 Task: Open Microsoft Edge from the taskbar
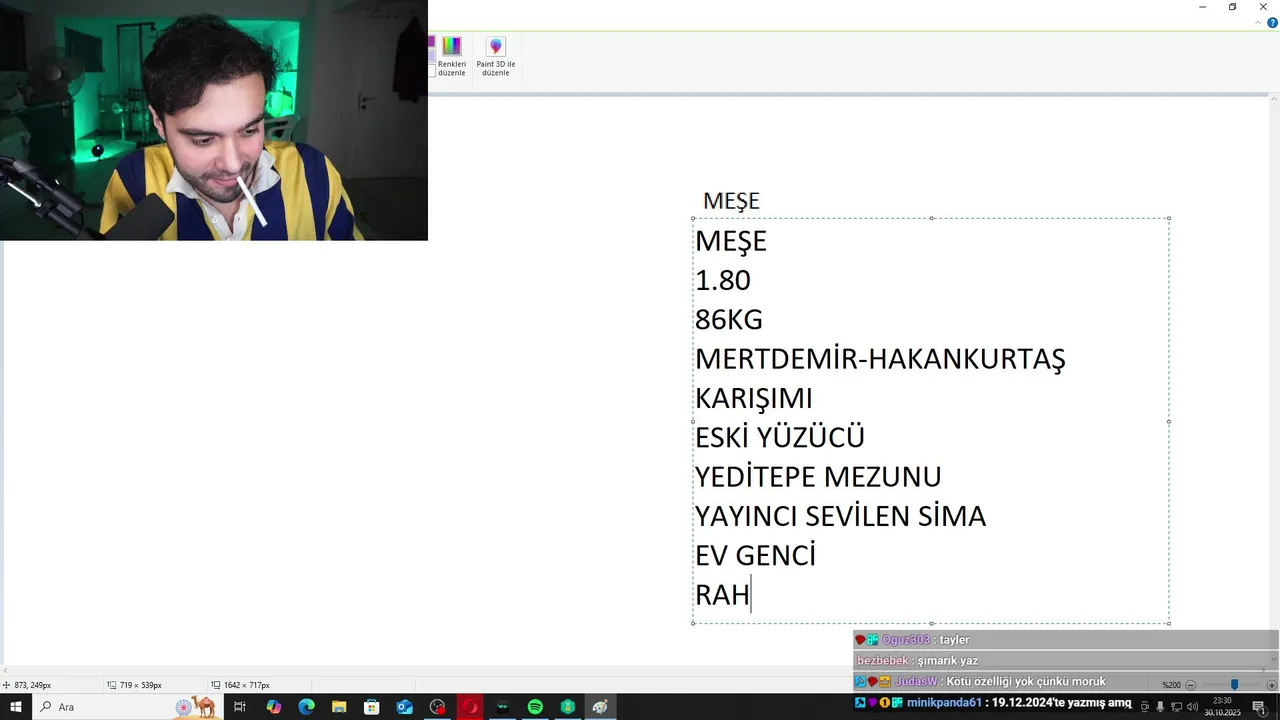click(306, 707)
